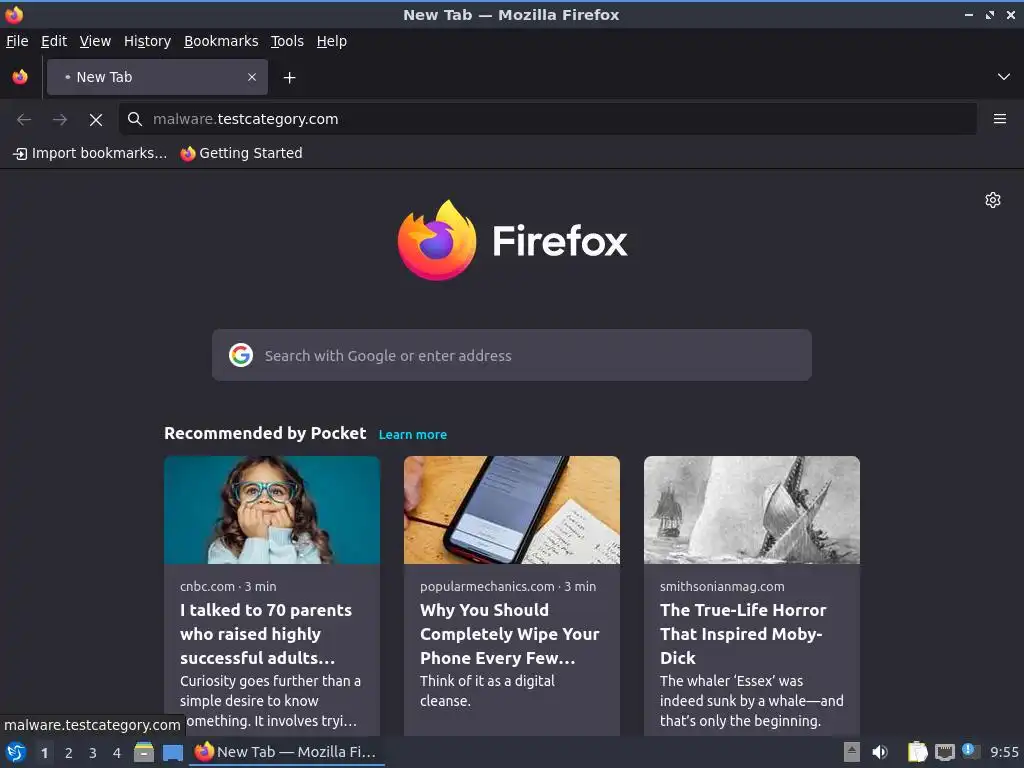Close the New Tab tab

tap(252, 77)
